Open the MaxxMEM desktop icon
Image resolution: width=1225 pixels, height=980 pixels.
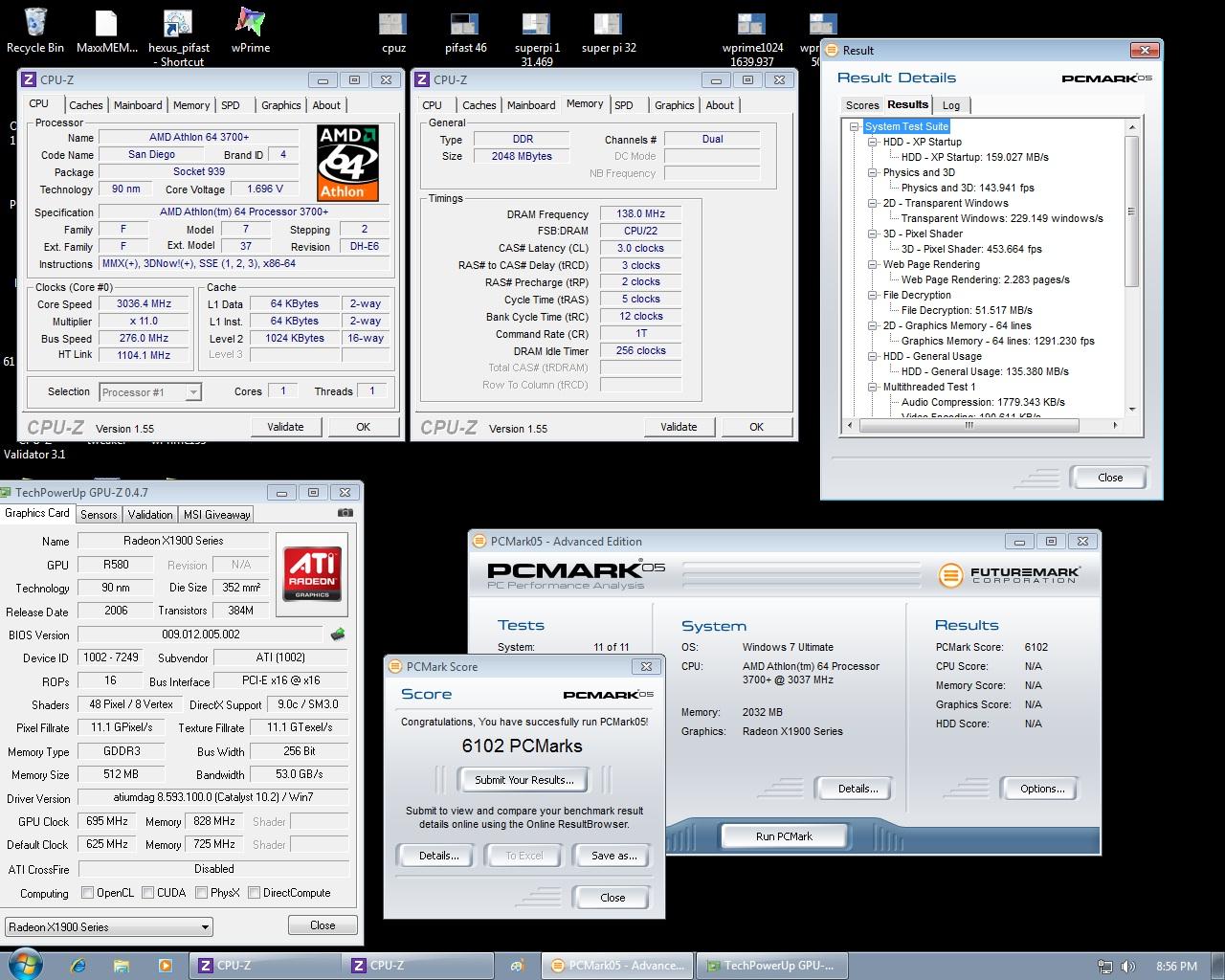tap(106, 30)
